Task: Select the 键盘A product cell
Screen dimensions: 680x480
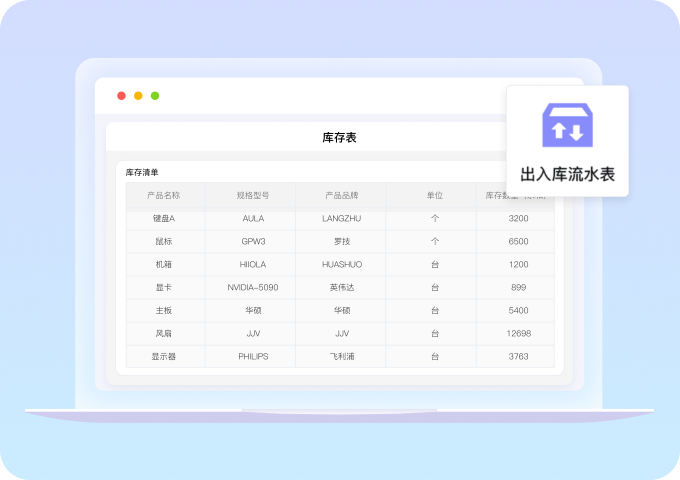Action: (163, 218)
